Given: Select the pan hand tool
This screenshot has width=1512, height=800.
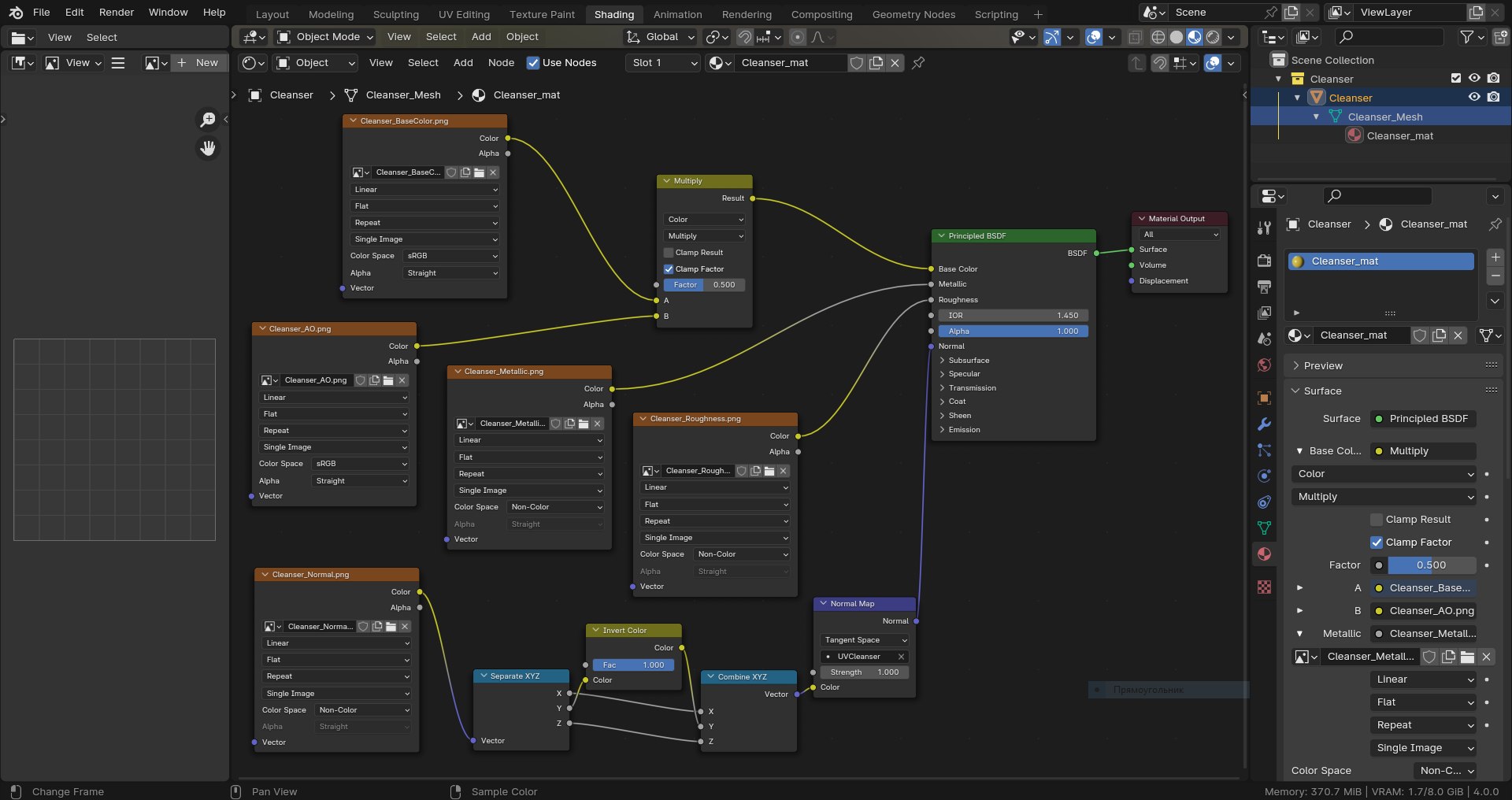Looking at the screenshot, I should [208, 148].
